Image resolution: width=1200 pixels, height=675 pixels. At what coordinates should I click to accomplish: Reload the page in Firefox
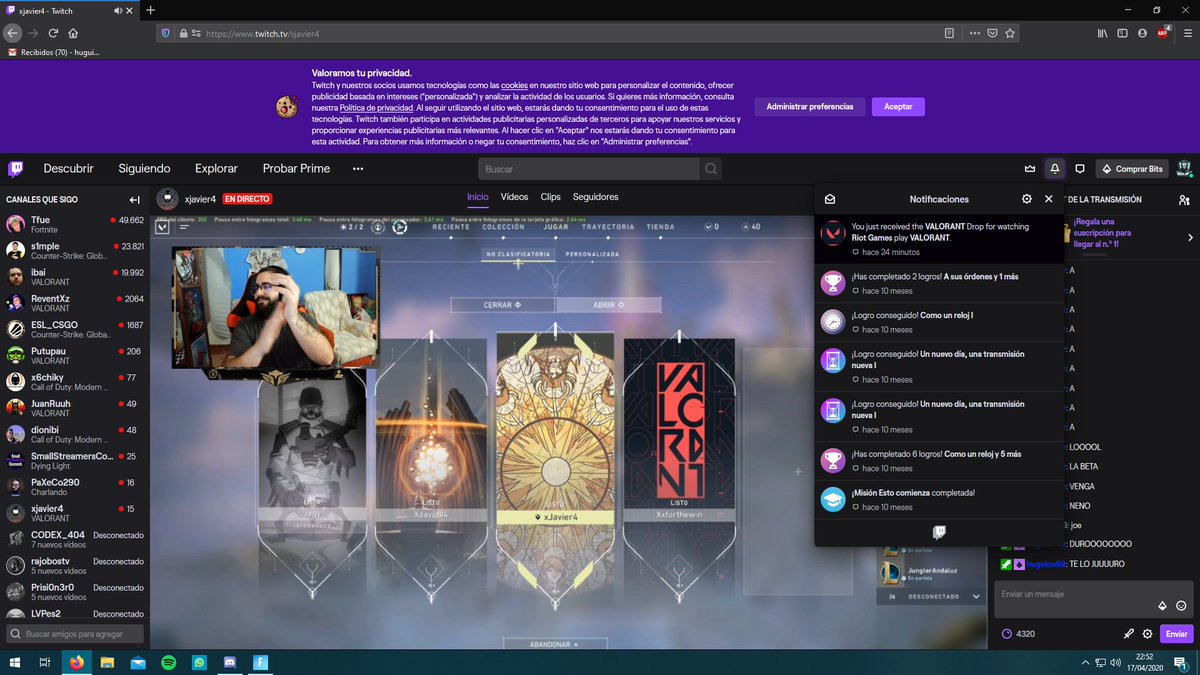tap(53, 33)
